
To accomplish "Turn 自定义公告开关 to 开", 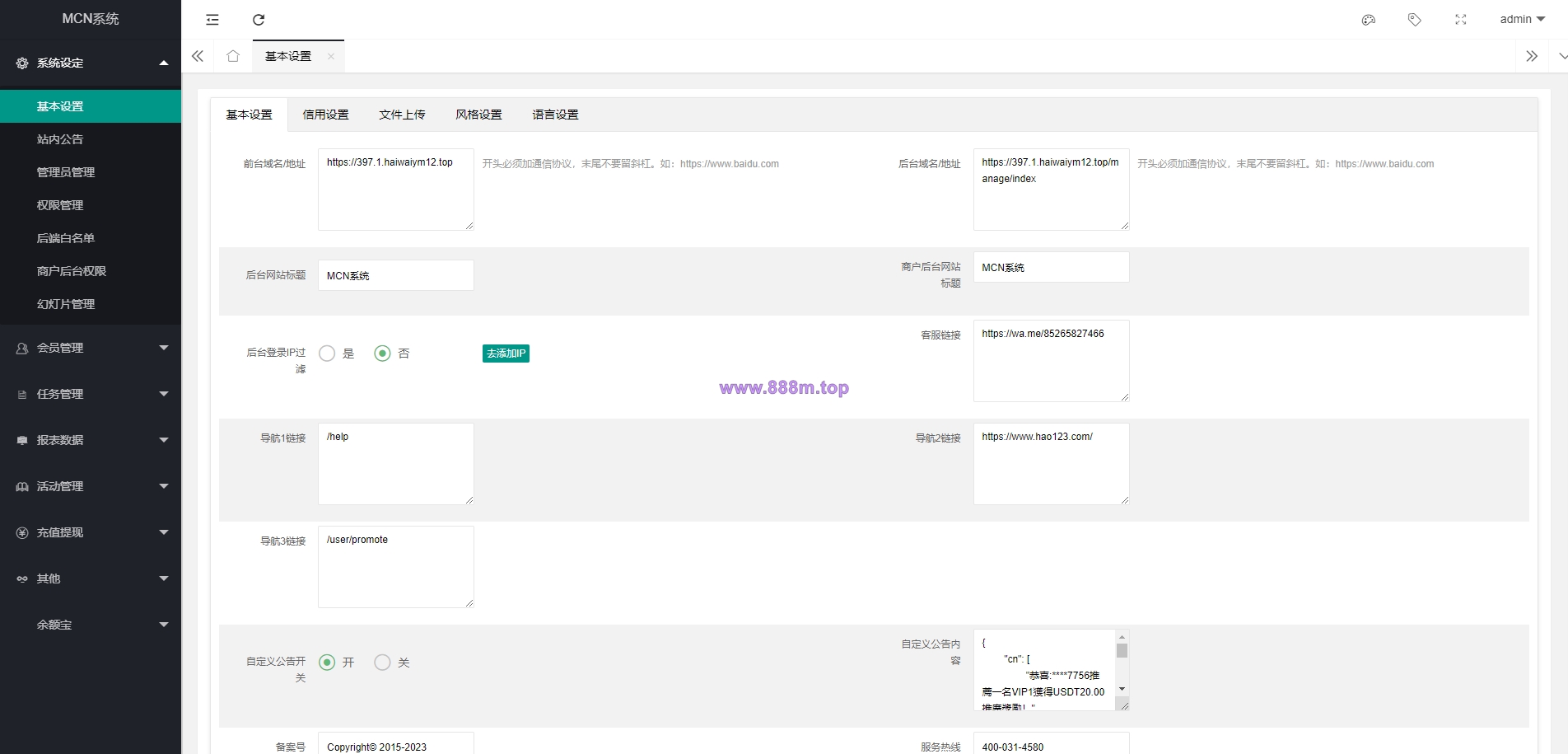I will coord(327,663).
